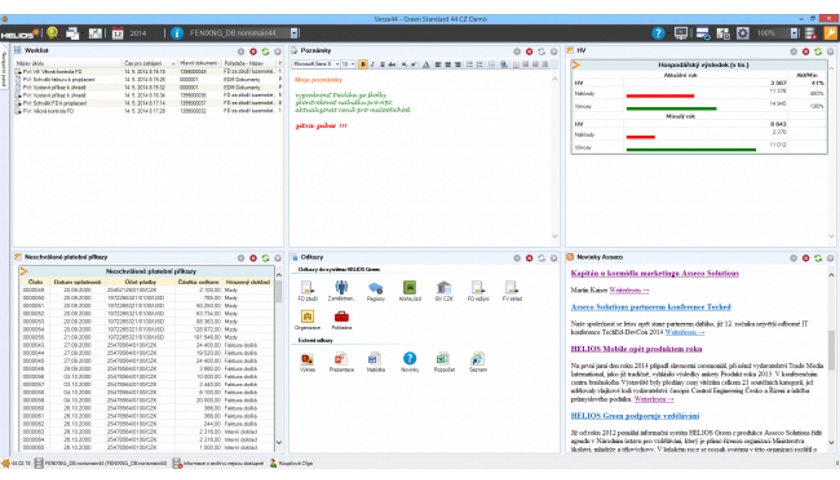Click Název úkolu column header in Worklist
Viewport: 840px width, 480px height.
pos(69,63)
